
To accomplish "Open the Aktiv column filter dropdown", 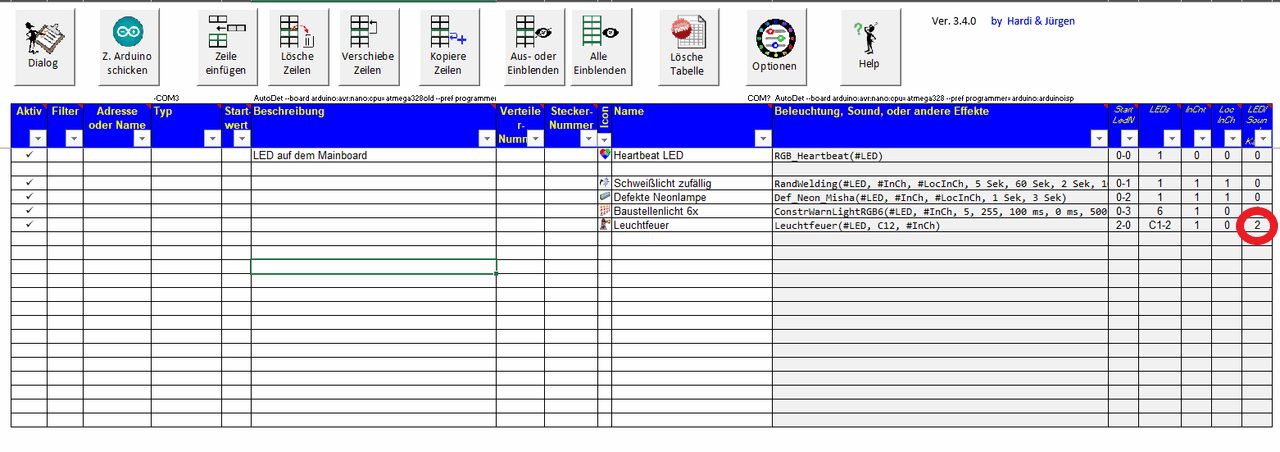I will (x=38, y=139).
